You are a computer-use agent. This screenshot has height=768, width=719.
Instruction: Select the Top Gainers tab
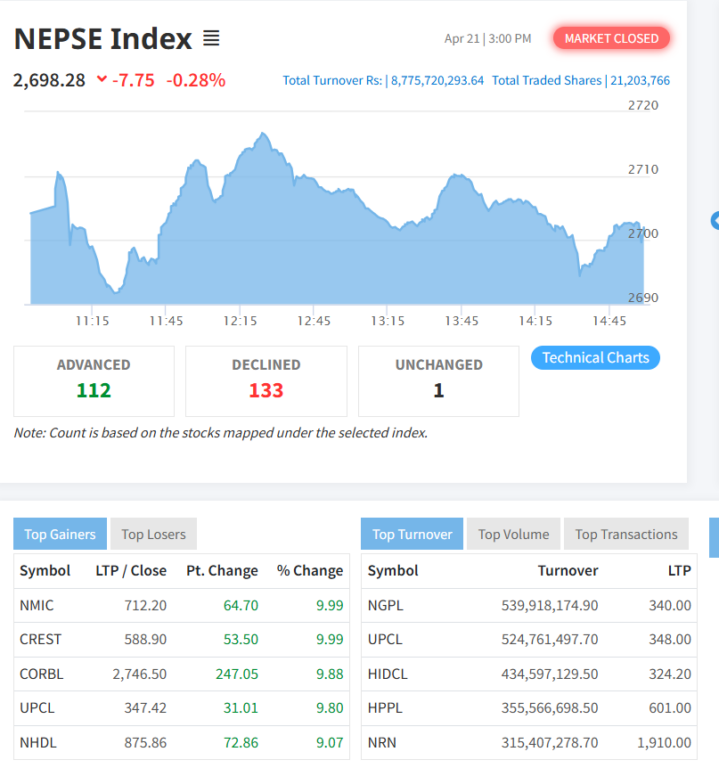click(x=60, y=534)
